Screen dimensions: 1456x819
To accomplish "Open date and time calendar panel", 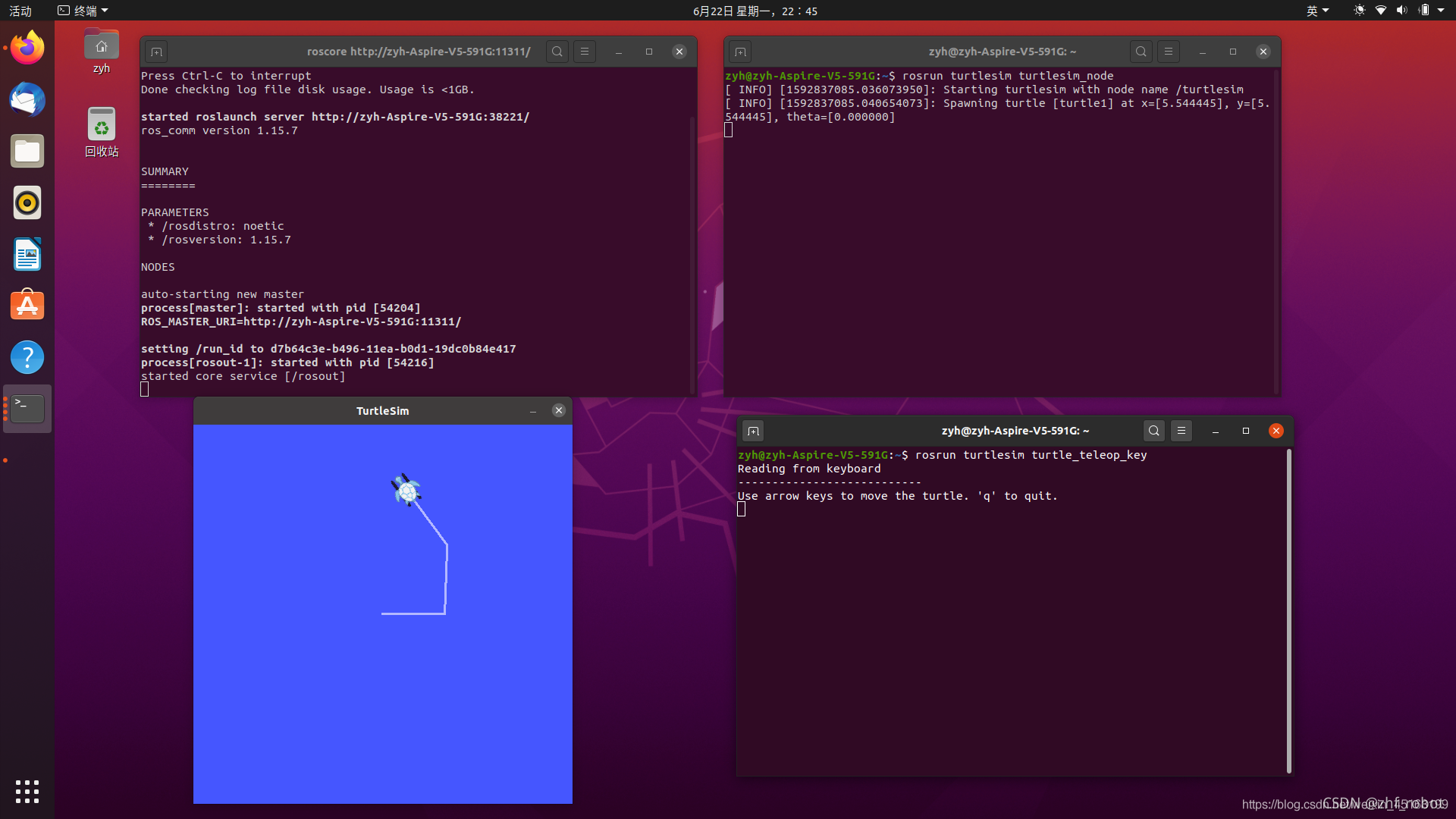I will coord(755,11).
